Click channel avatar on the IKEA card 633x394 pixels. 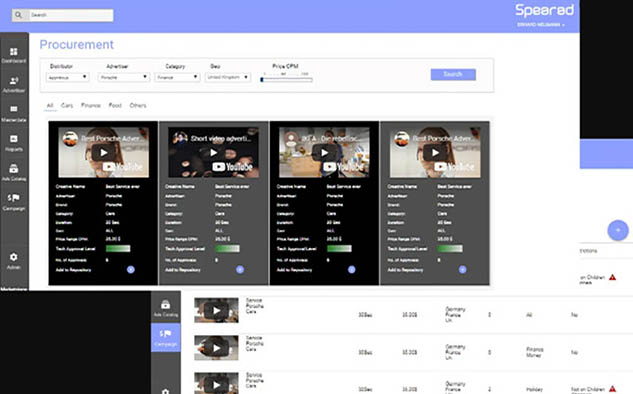tap(291, 138)
